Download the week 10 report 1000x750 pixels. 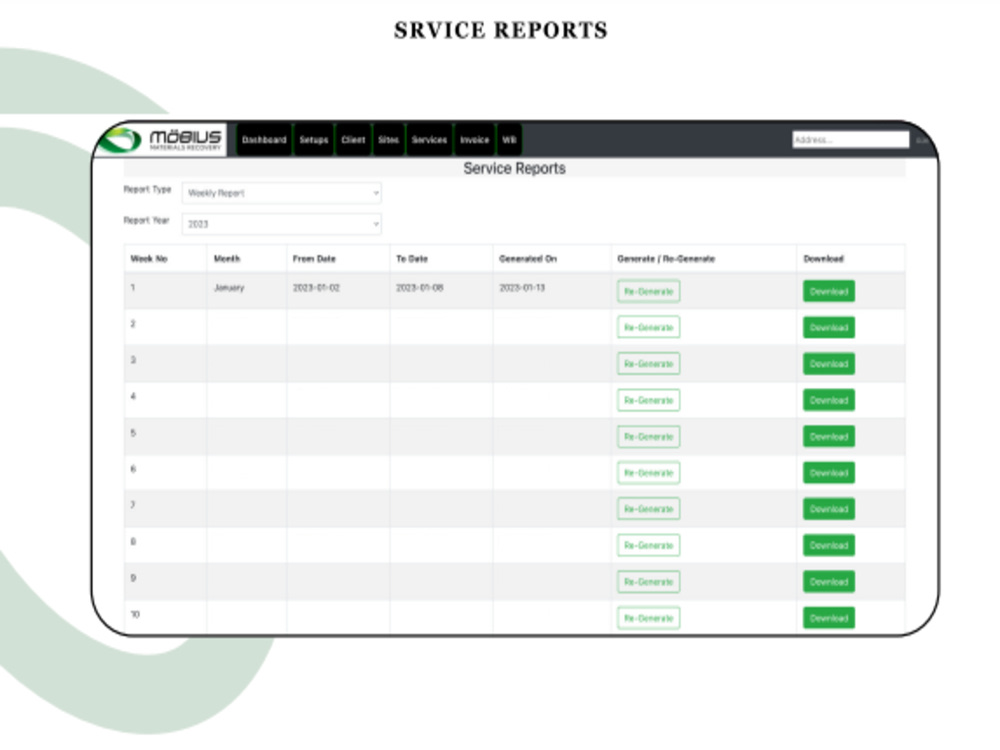pyautogui.click(x=829, y=618)
